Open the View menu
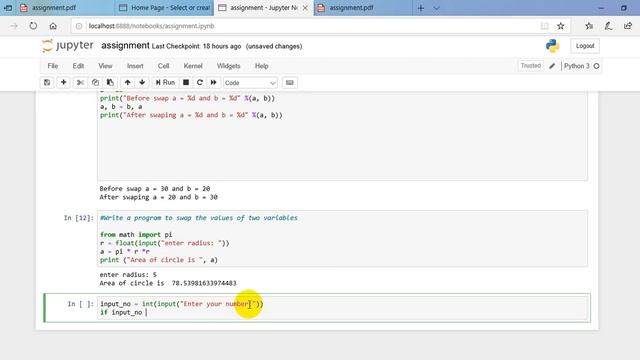 pyautogui.click(x=105, y=66)
